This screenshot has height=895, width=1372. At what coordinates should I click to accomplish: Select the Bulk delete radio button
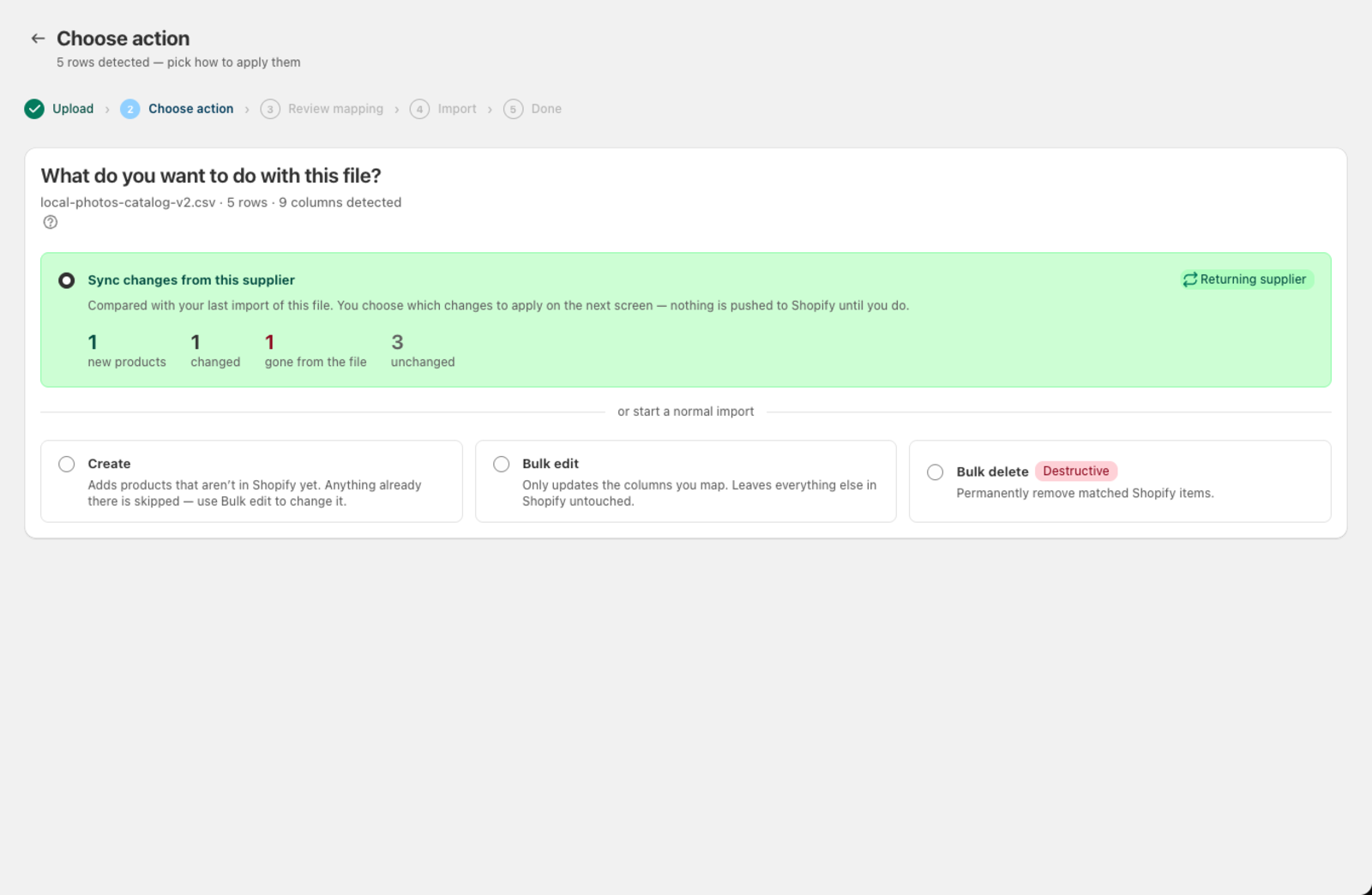click(936, 472)
